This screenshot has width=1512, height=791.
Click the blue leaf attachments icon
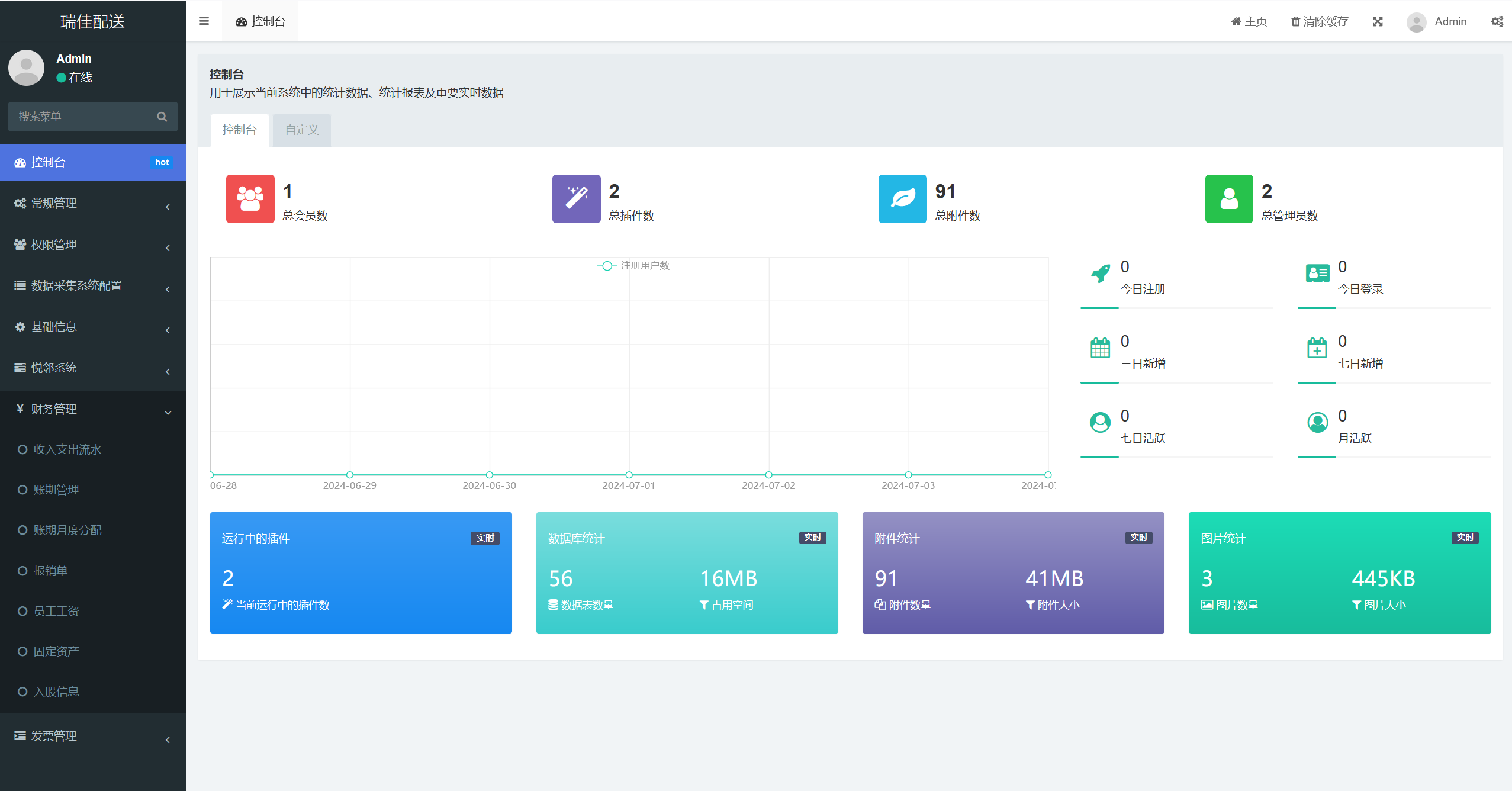(x=902, y=199)
